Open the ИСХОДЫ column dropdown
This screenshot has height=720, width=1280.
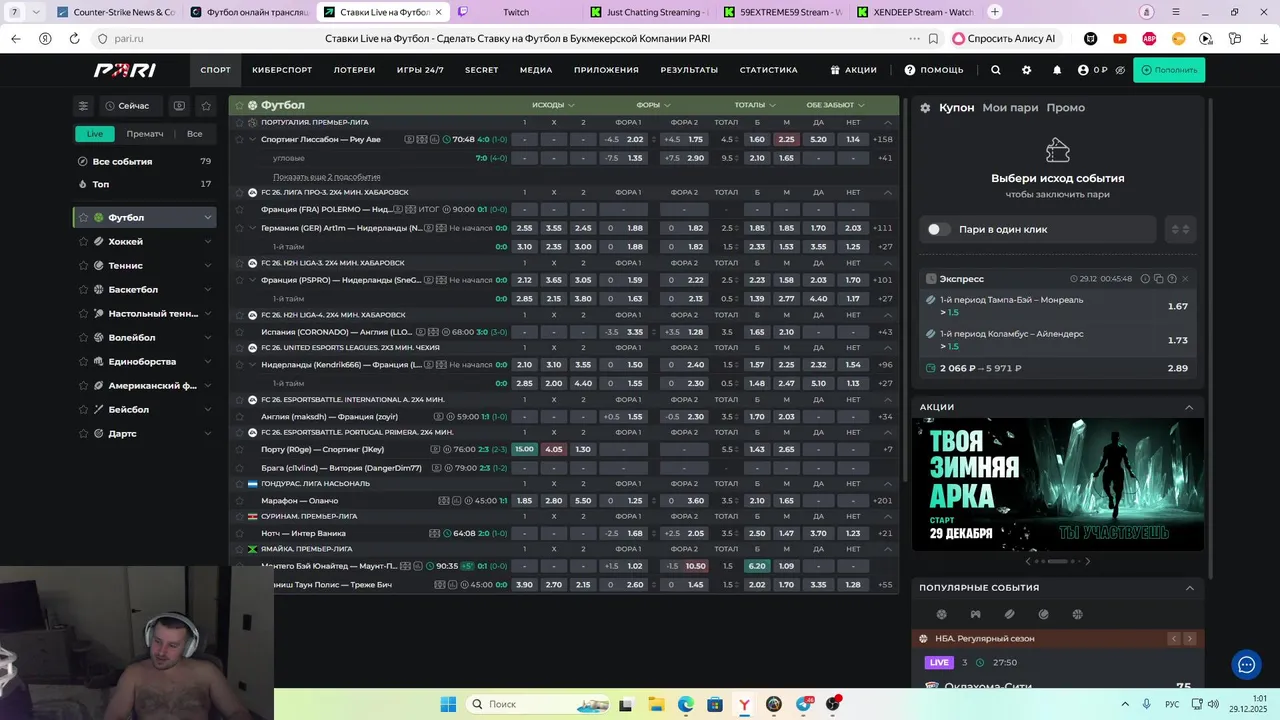[553, 105]
